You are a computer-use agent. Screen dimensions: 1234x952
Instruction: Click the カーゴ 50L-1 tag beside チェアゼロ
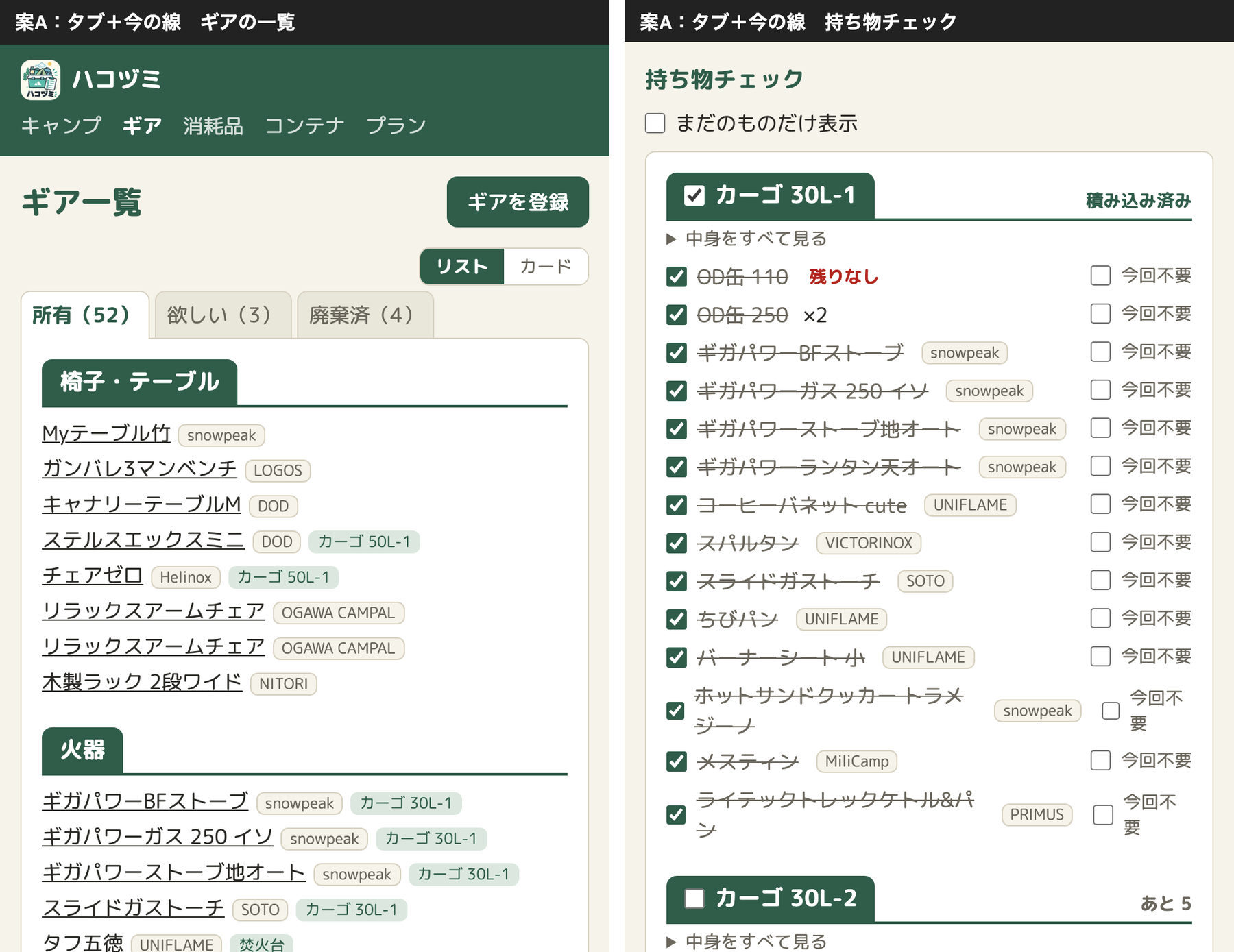tap(283, 577)
